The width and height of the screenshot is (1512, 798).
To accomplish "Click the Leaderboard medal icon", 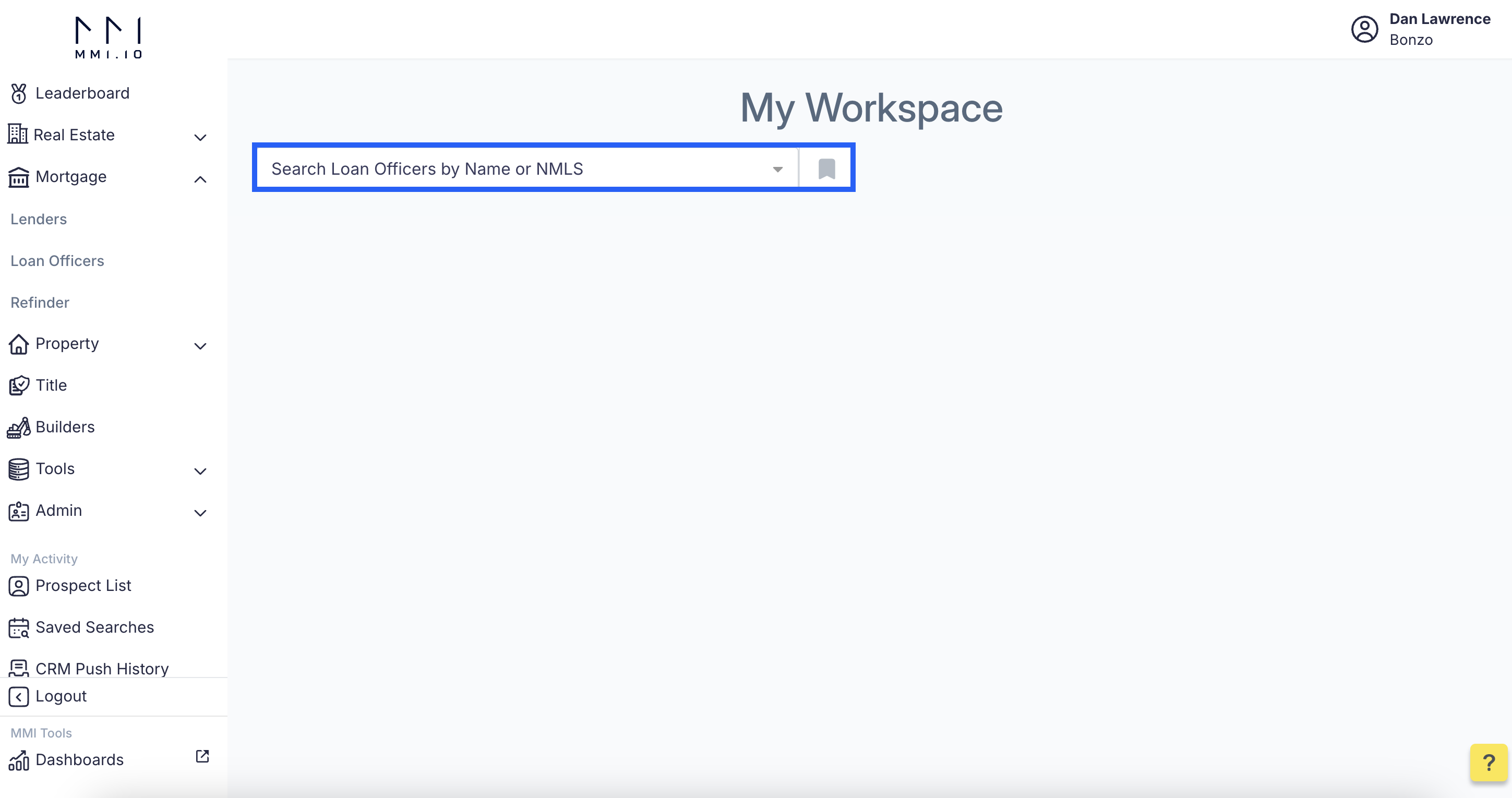I will (x=19, y=93).
